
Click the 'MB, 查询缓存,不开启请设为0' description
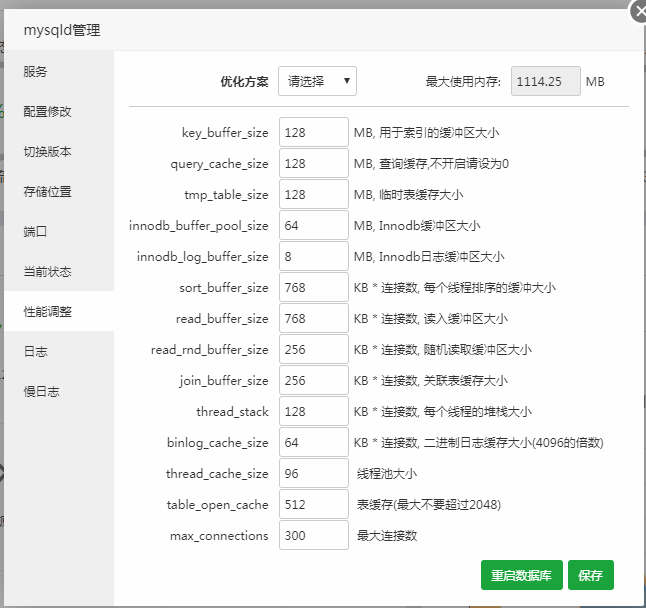pyautogui.click(x=431, y=164)
